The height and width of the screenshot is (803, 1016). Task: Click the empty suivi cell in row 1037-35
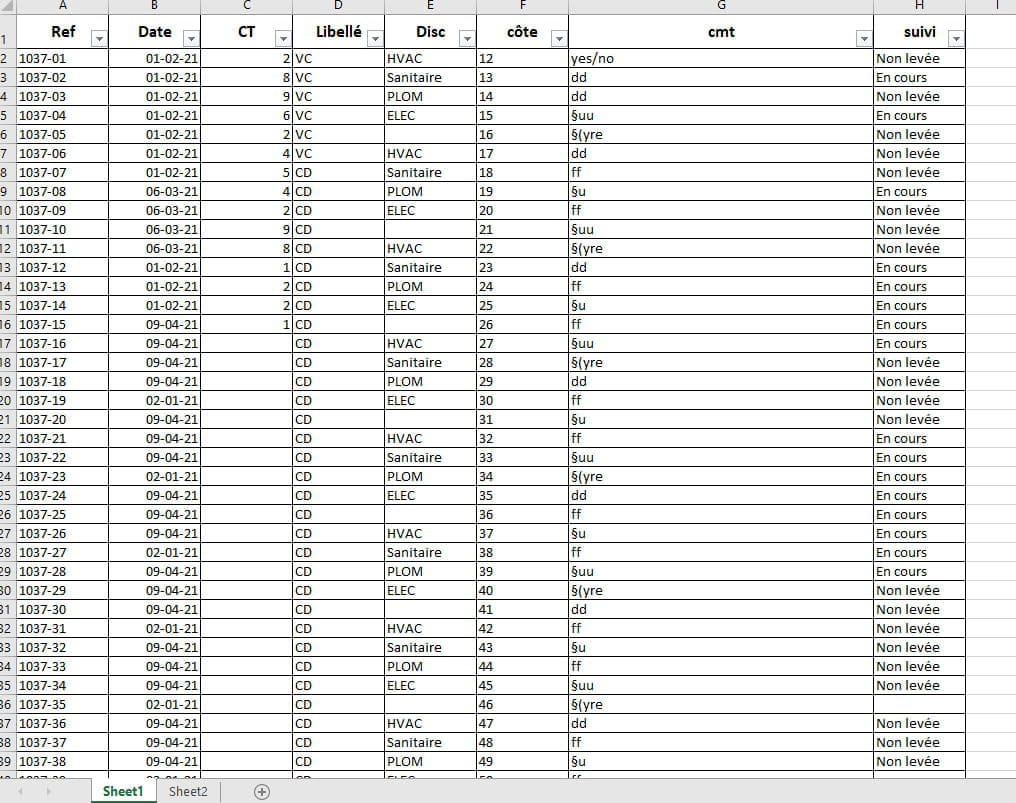[919, 704]
